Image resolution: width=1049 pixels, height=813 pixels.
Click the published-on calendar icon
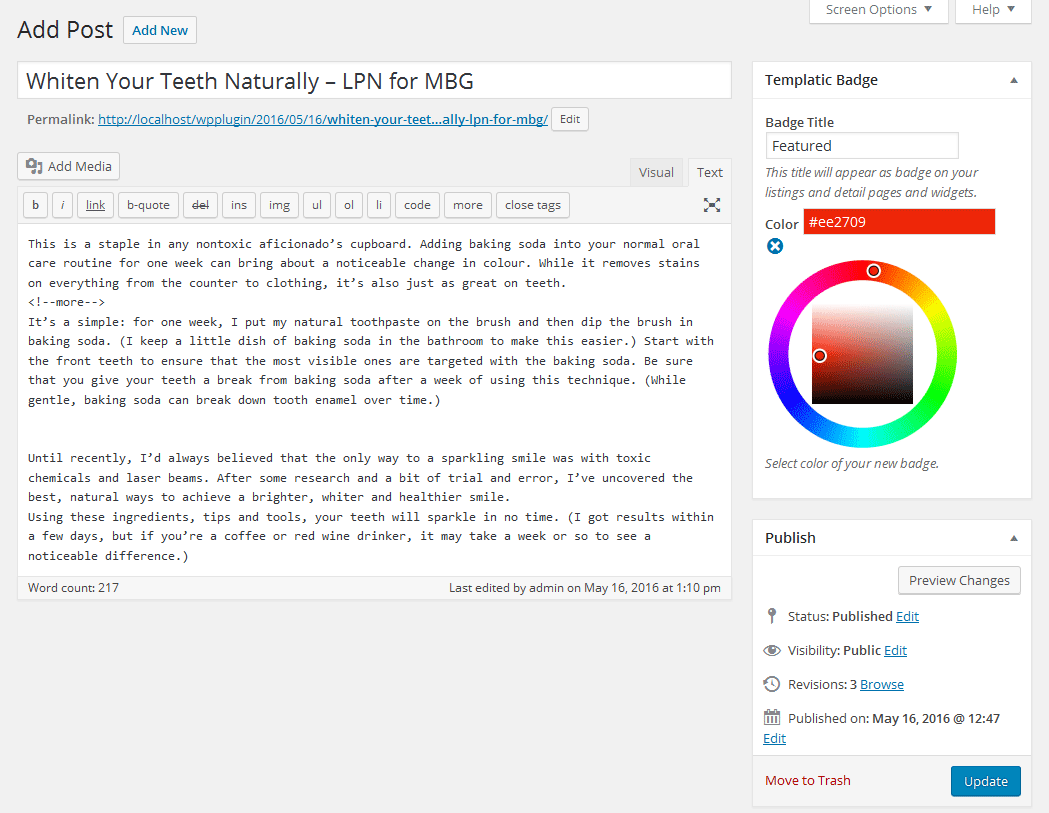[771, 717]
